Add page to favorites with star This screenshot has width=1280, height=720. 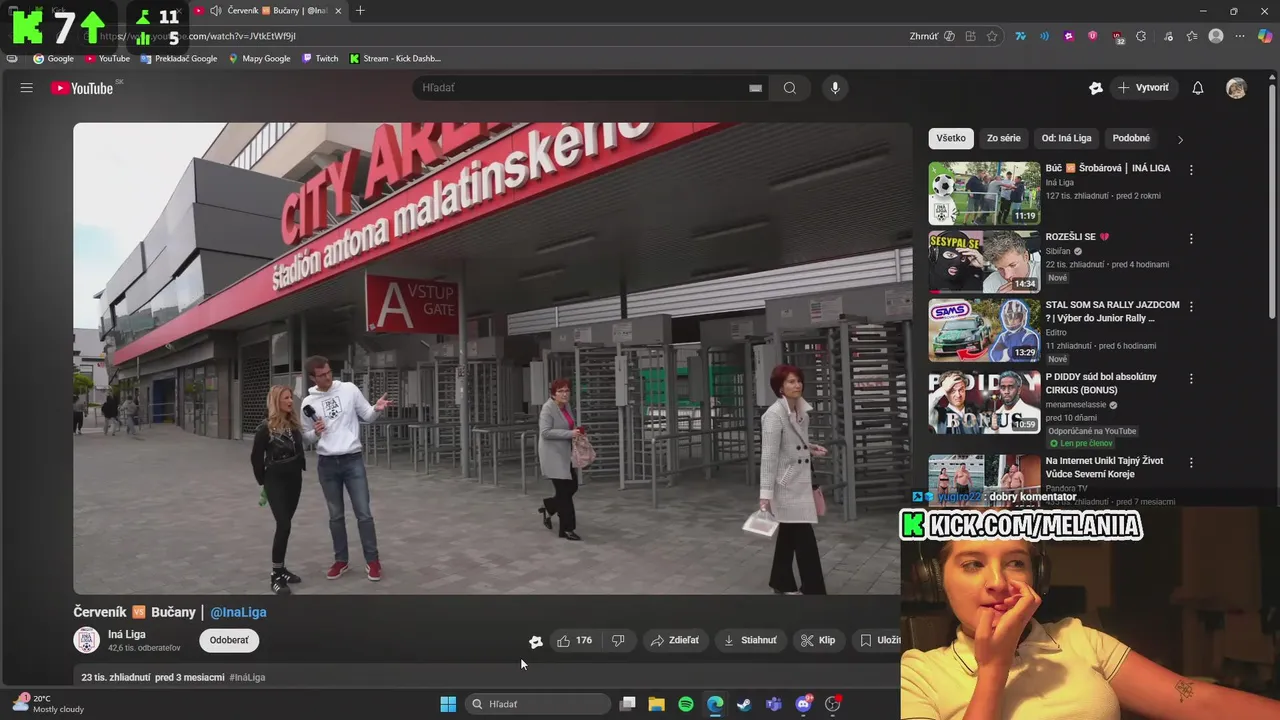click(x=992, y=37)
